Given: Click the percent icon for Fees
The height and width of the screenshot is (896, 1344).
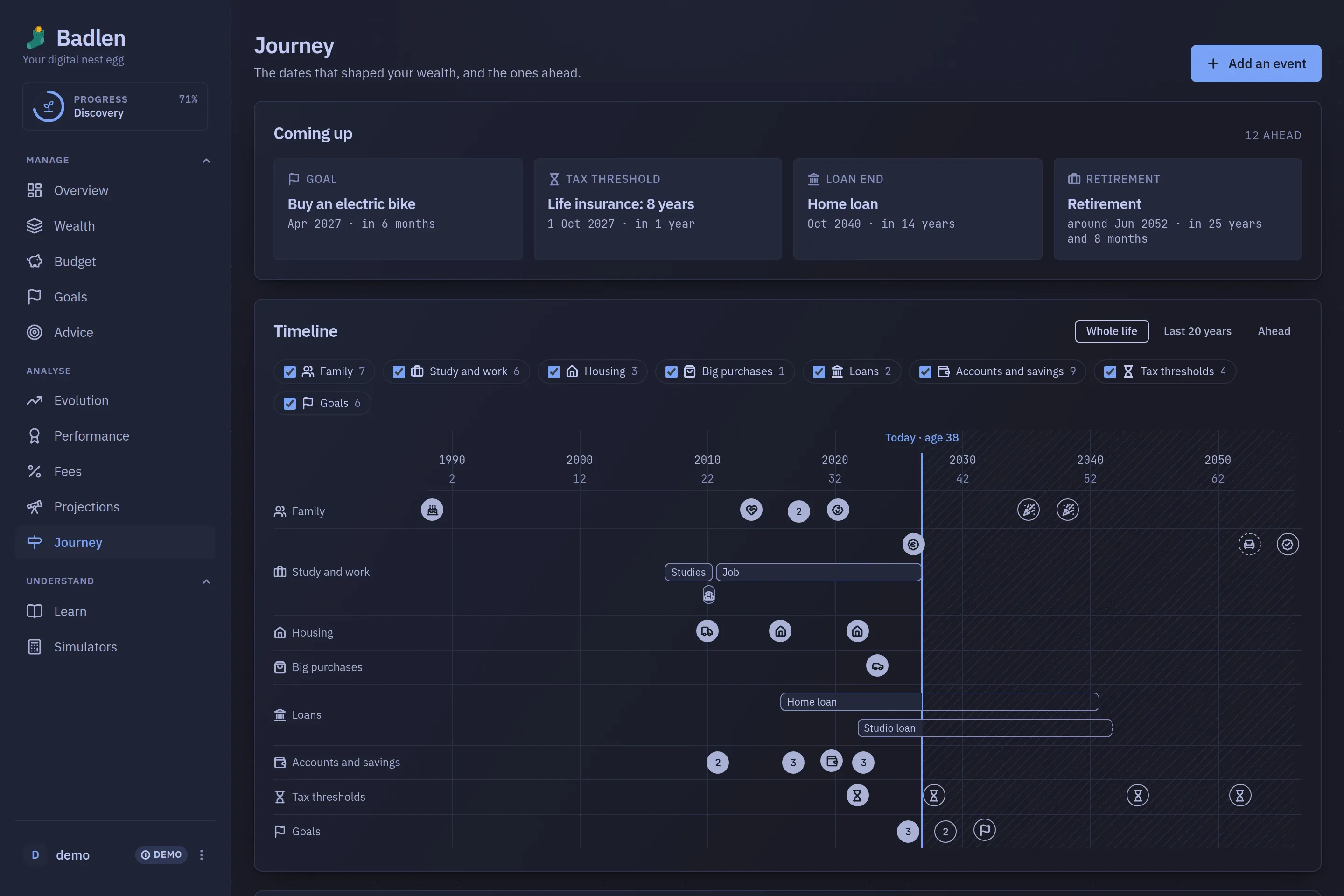Looking at the screenshot, I should [34, 471].
